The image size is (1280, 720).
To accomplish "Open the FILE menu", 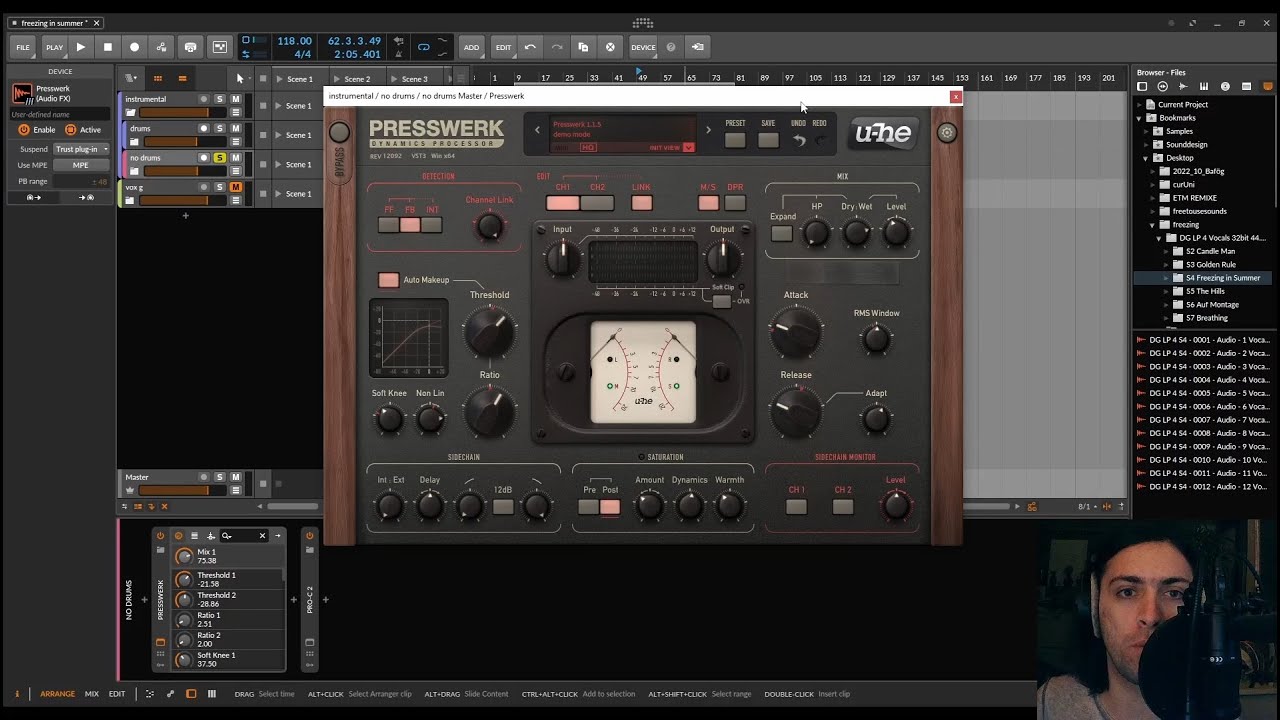I will pyautogui.click(x=23, y=47).
